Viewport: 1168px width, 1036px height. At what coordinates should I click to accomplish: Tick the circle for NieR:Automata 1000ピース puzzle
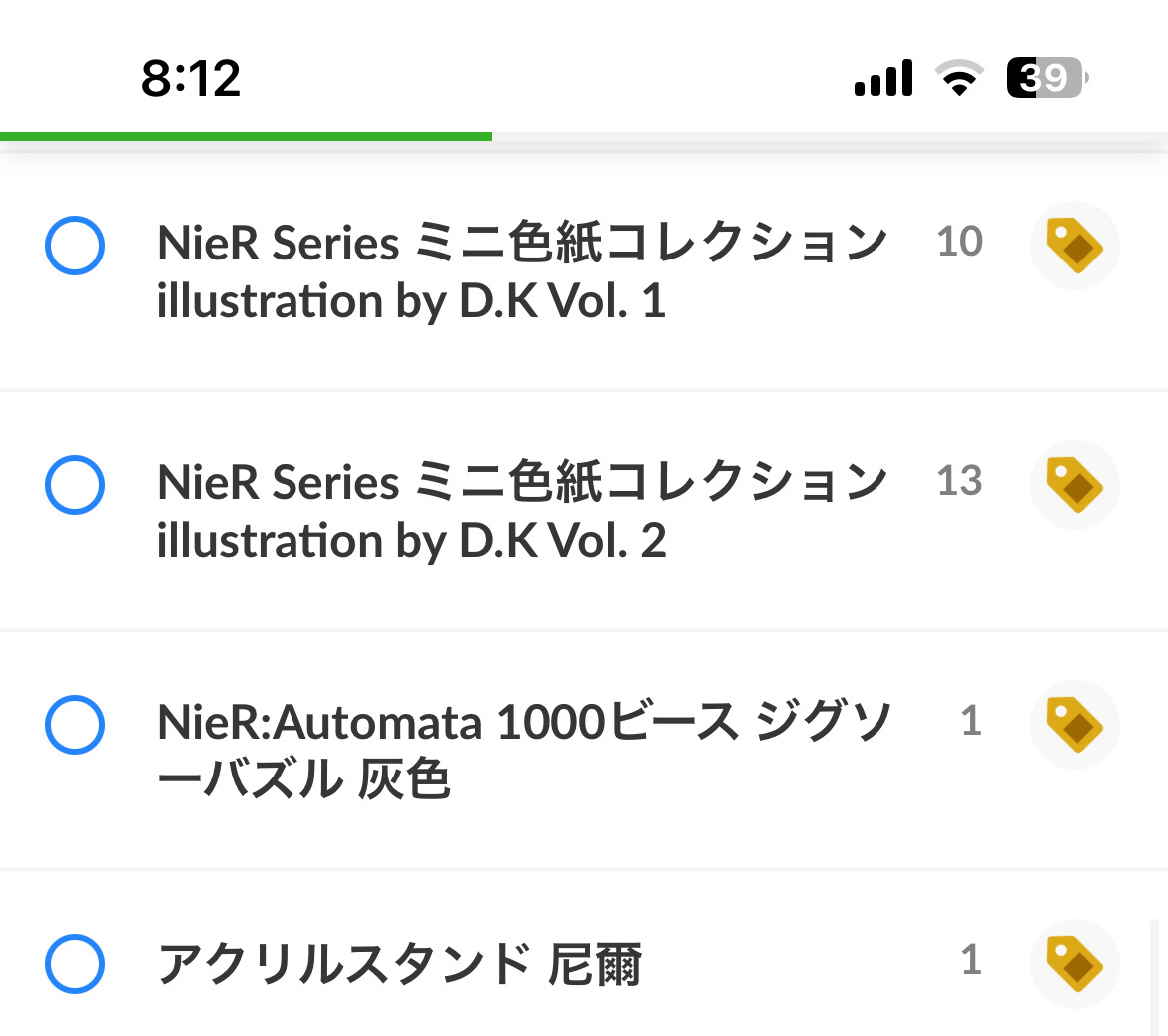(75, 725)
